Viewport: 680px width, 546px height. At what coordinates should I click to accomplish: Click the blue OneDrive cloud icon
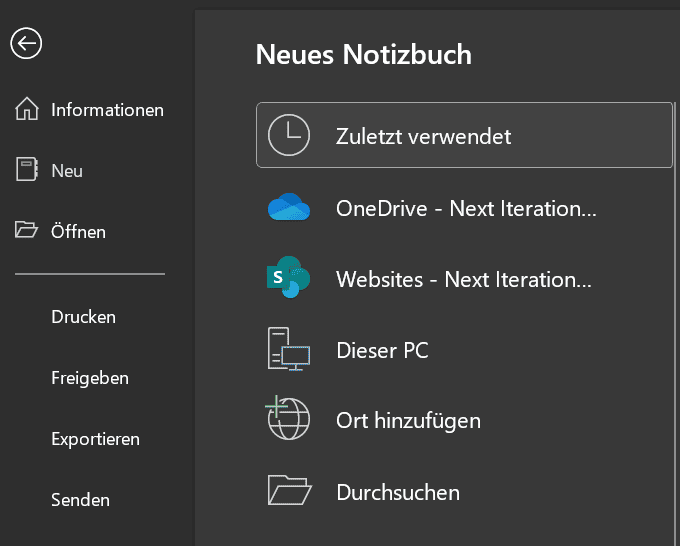(x=289, y=207)
